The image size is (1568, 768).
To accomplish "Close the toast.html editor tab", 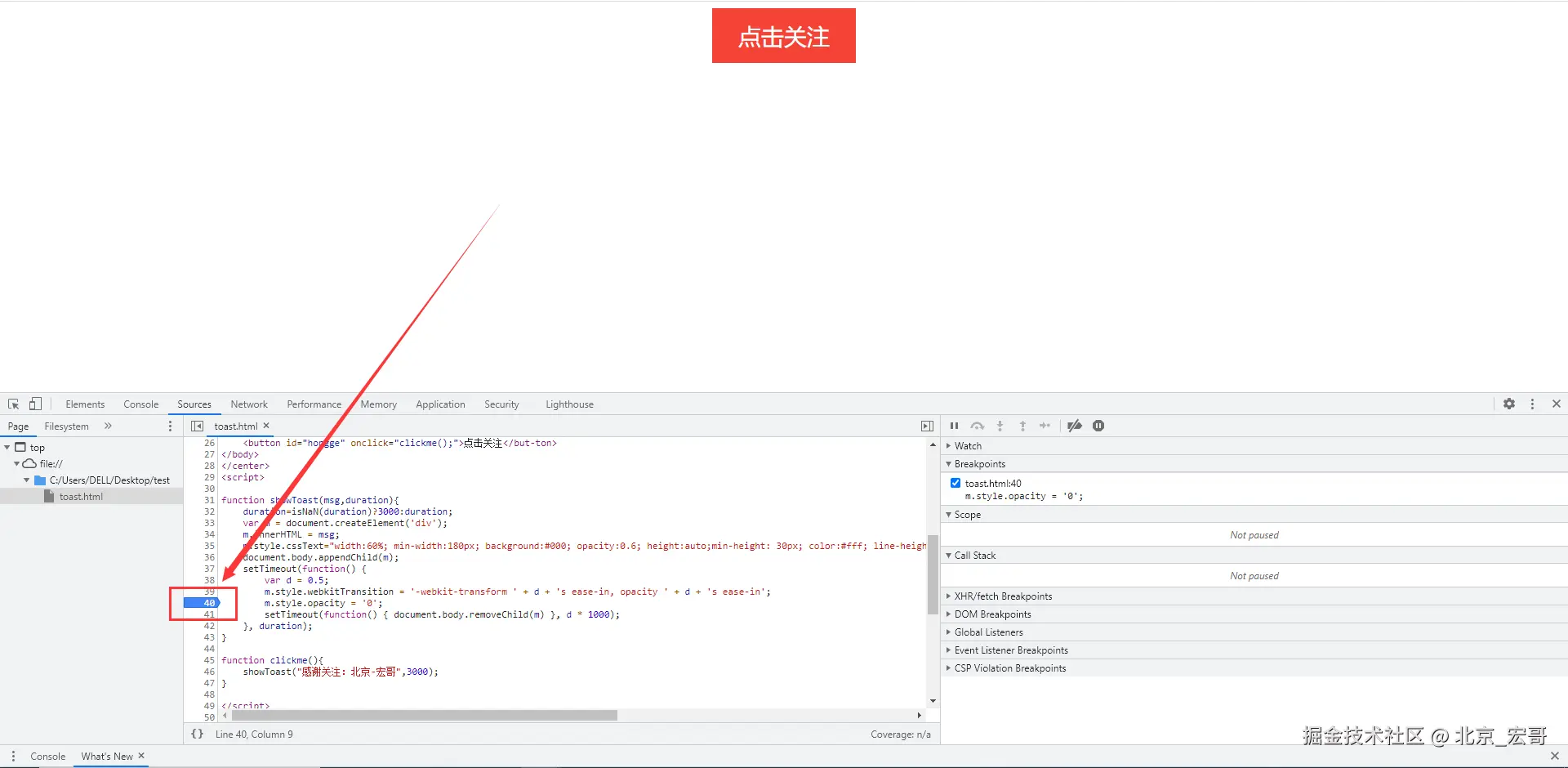I will 266,426.
